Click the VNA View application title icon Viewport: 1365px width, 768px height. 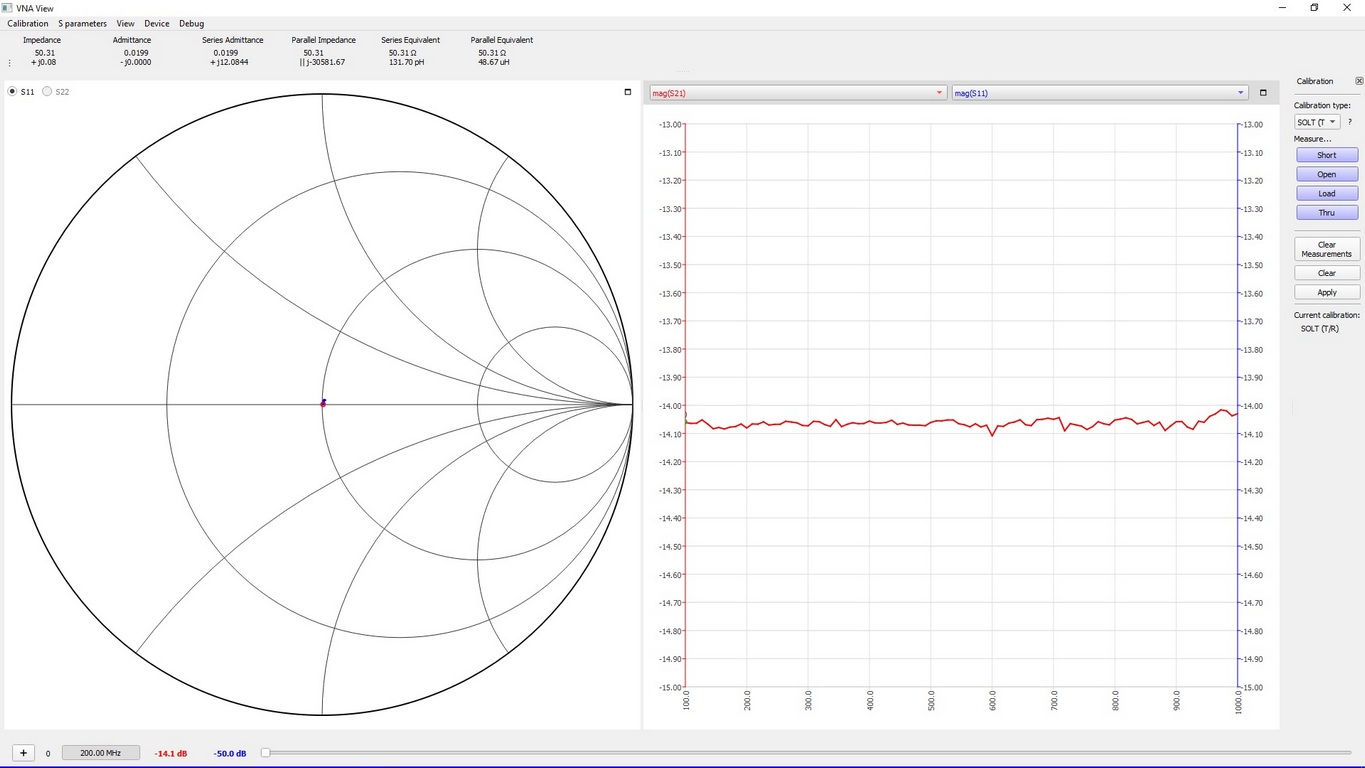pos(8,8)
